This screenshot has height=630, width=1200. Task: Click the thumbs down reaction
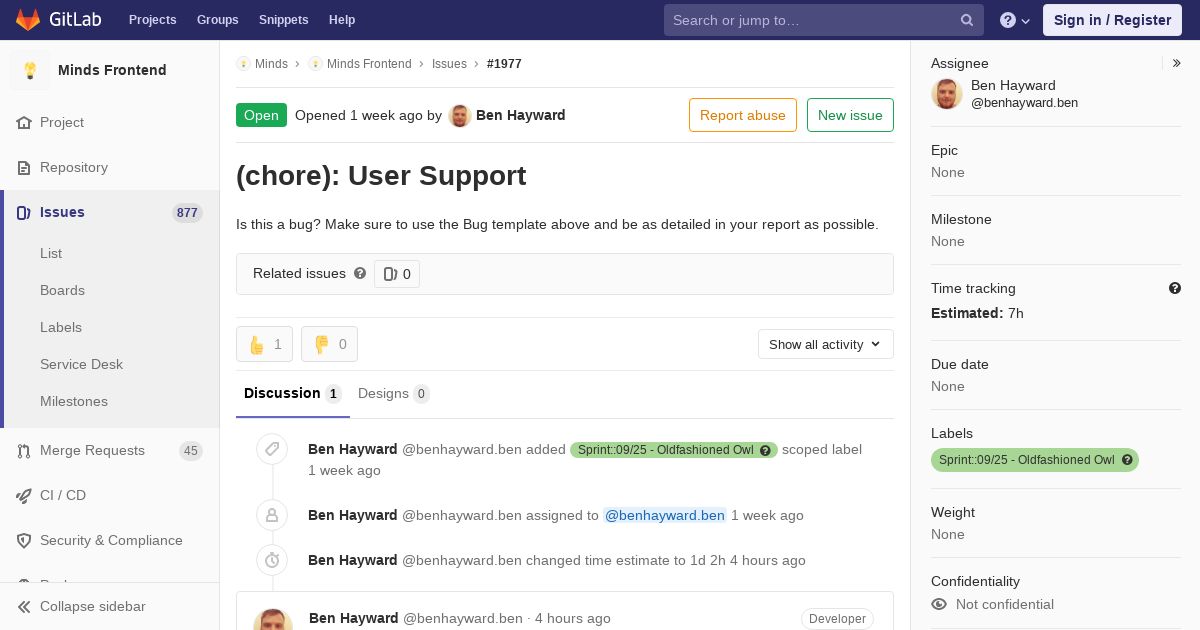[x=329, y=344]
